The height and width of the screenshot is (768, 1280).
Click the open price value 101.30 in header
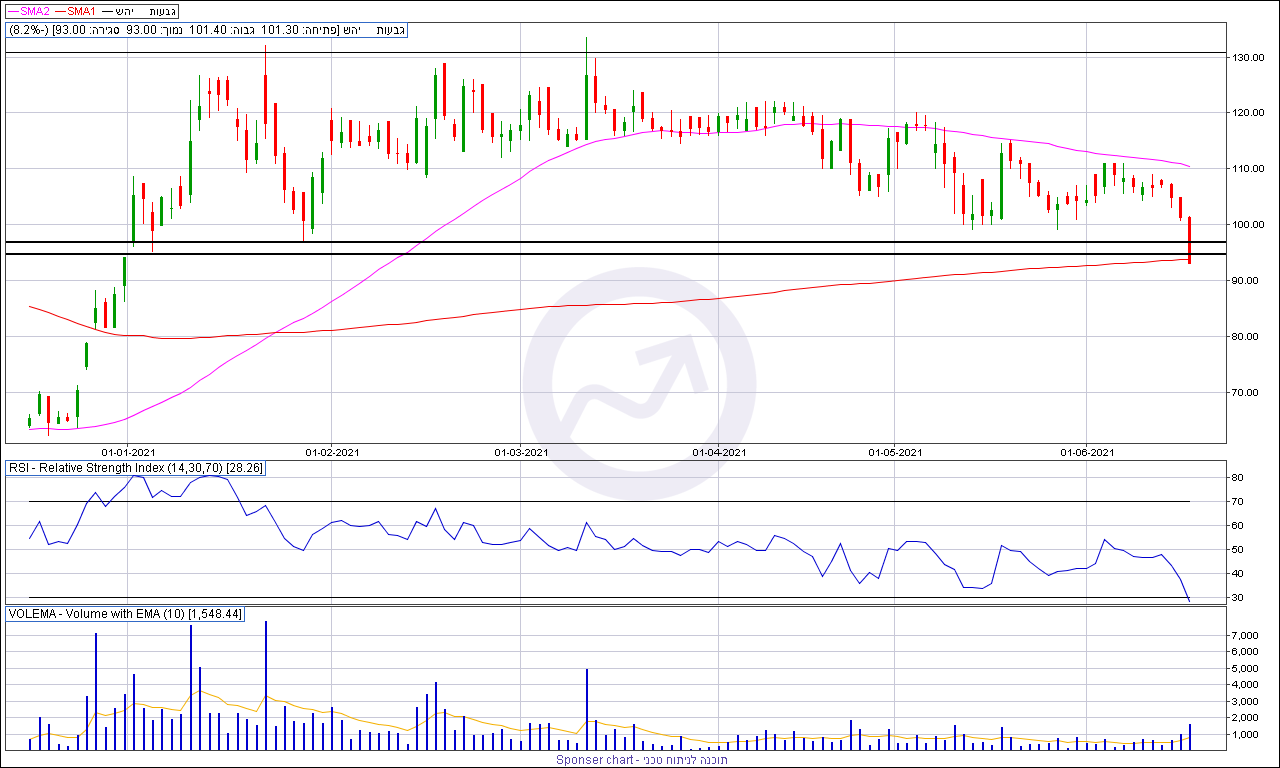(x=281, y=30)
